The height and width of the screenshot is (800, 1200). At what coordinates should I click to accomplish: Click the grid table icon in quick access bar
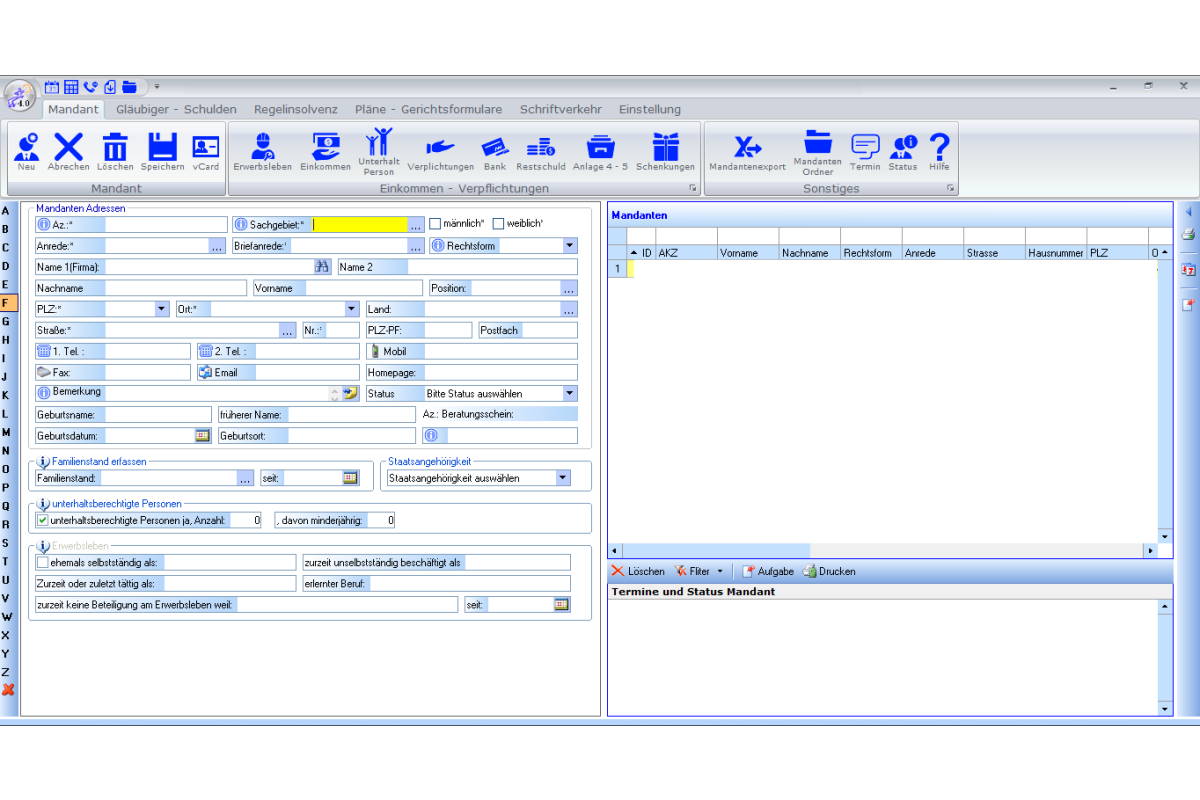coord(71,87)
